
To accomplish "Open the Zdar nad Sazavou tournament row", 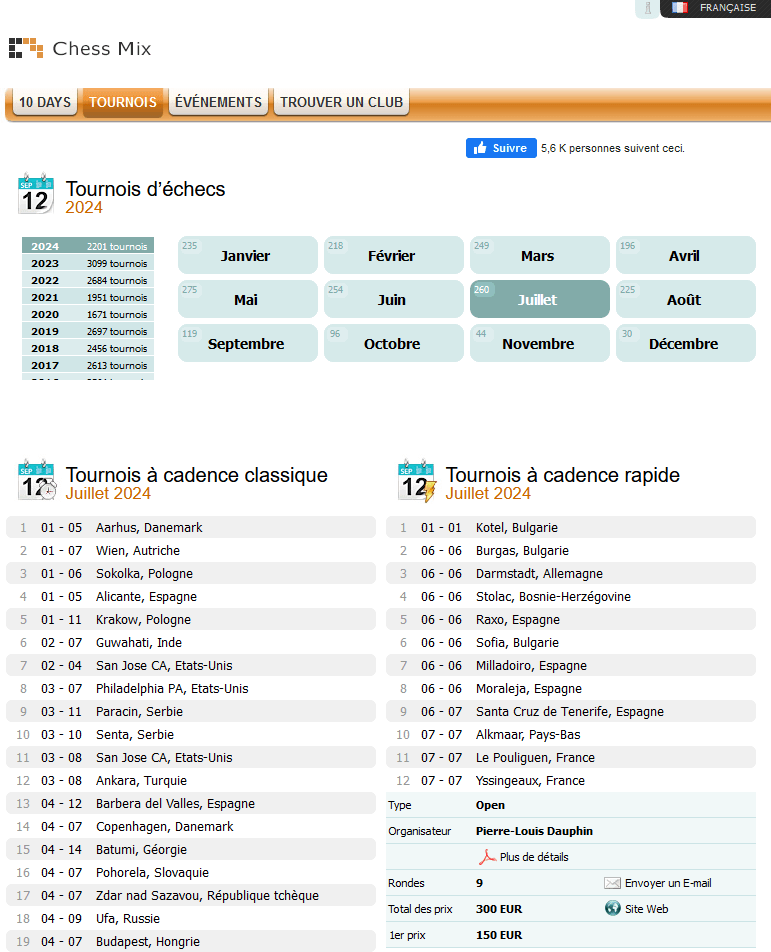I will [191, 896].
